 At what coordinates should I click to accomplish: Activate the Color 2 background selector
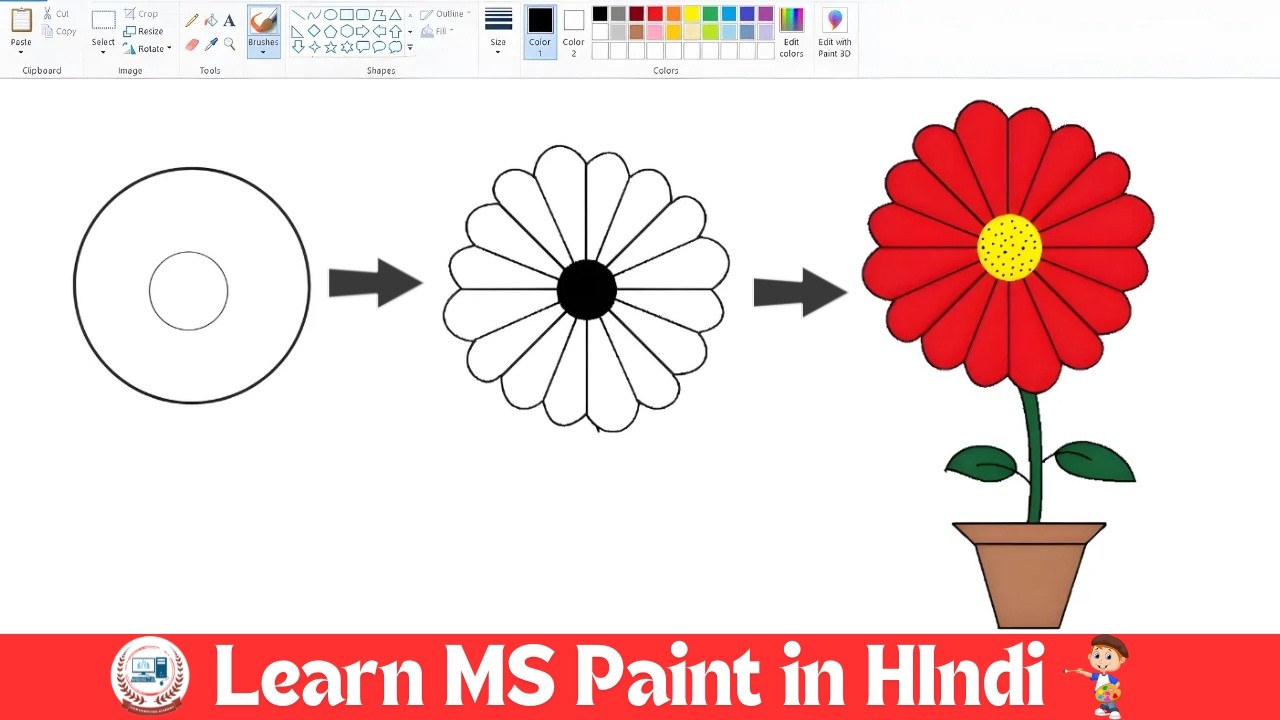(x=573, y=31)
